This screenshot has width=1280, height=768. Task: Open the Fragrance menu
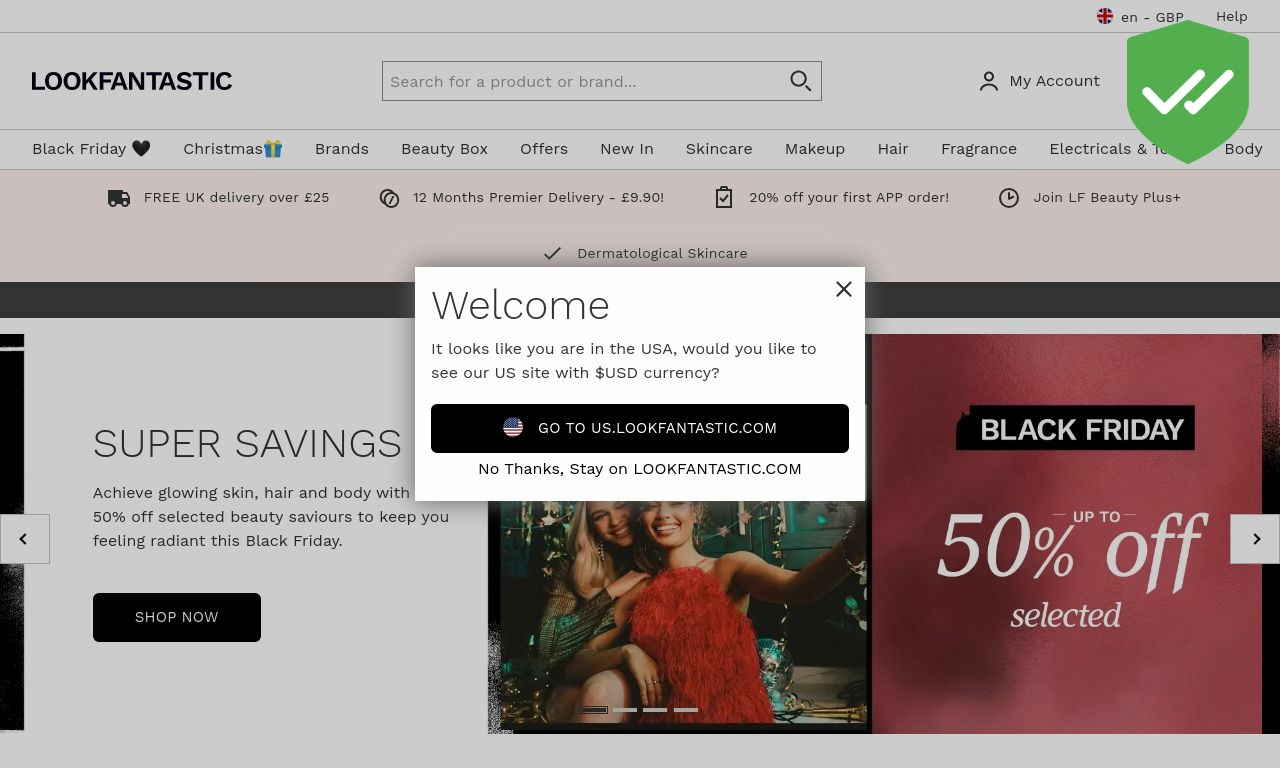pos(979,149)
